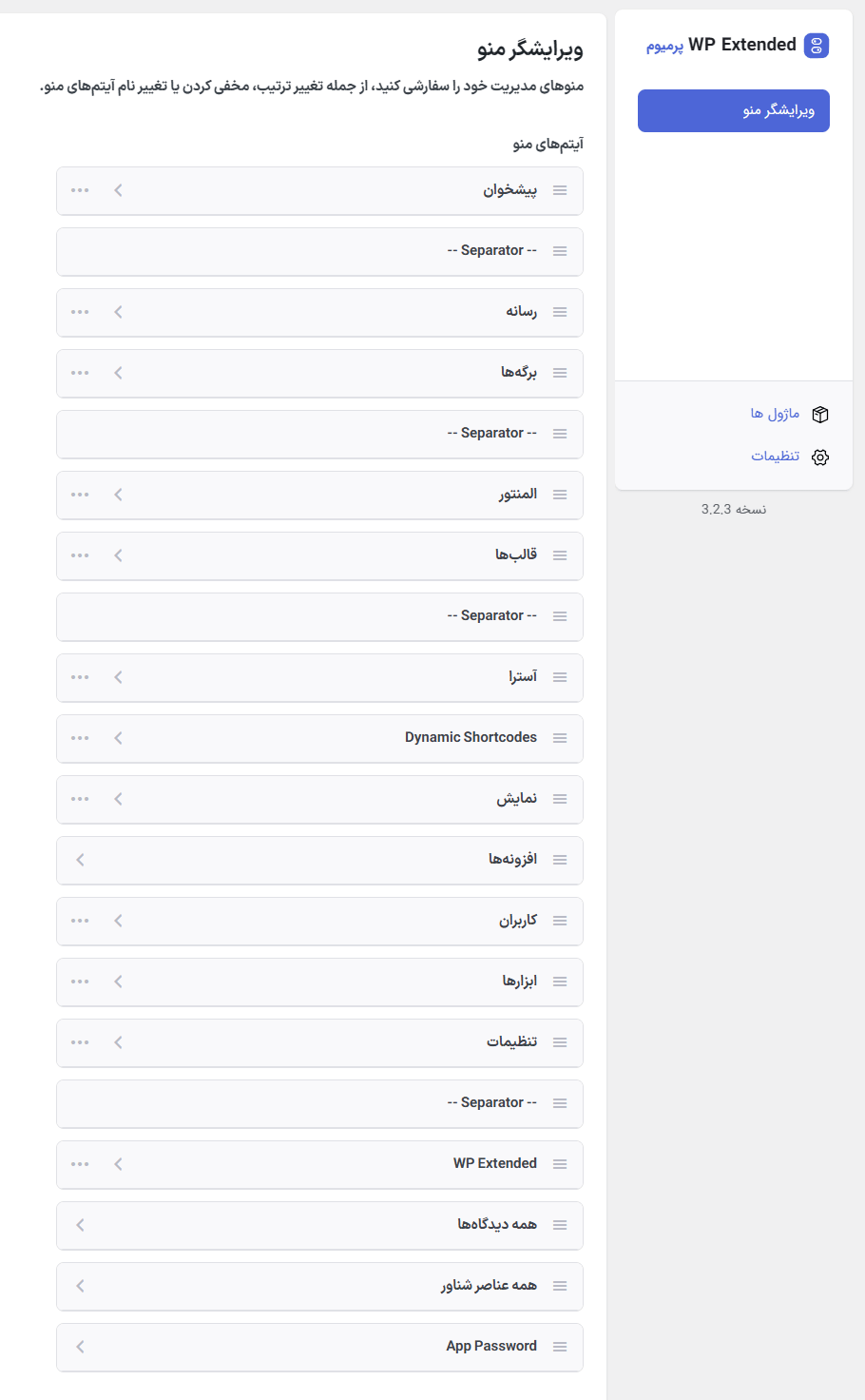Expand the المنتور menu item chevron
This screenshot has height=1400, width=865.
118,496
